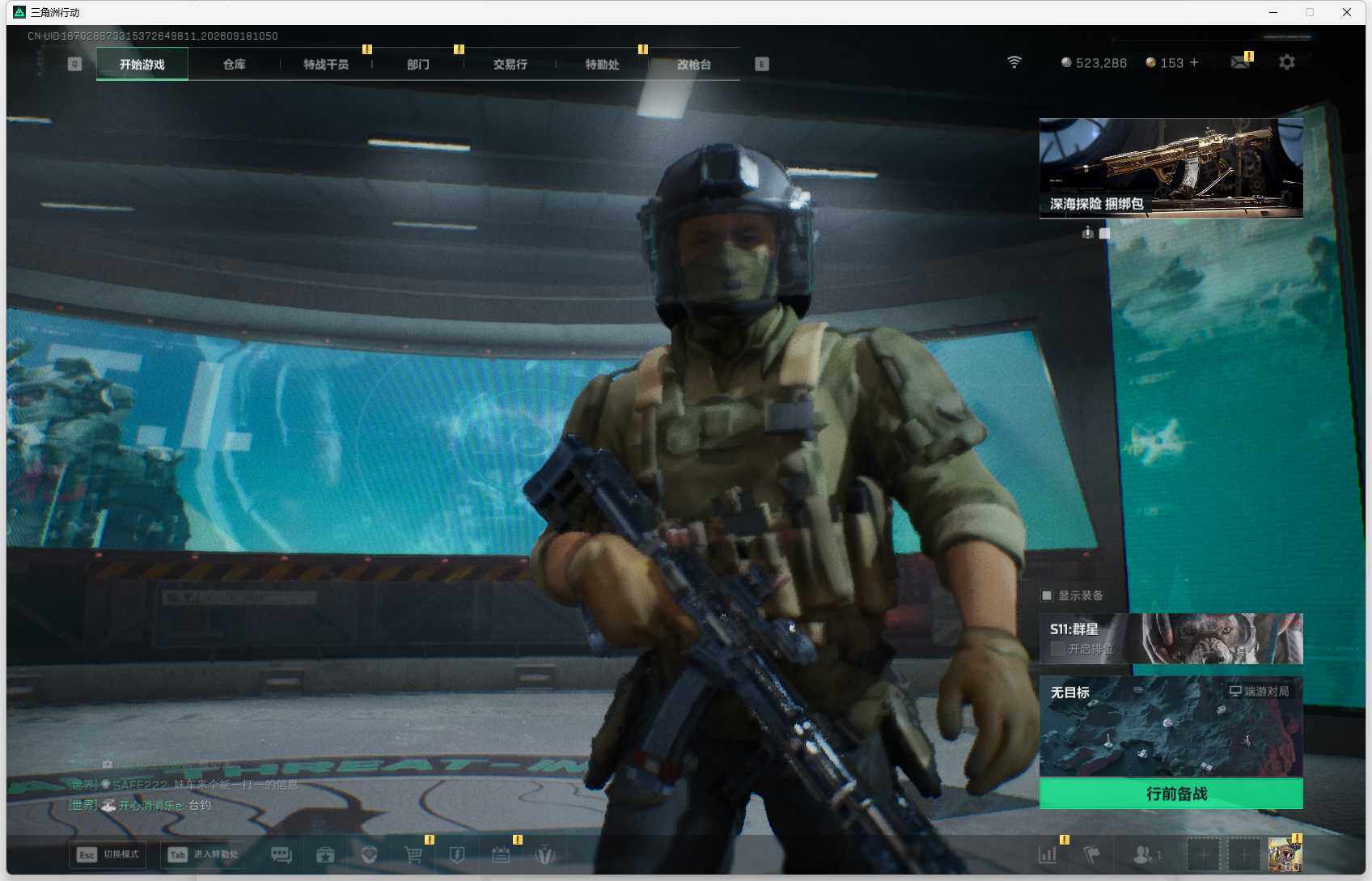Switch to the 开始游戏 tab
The image size is (1372, 881).
coord(142,64)
